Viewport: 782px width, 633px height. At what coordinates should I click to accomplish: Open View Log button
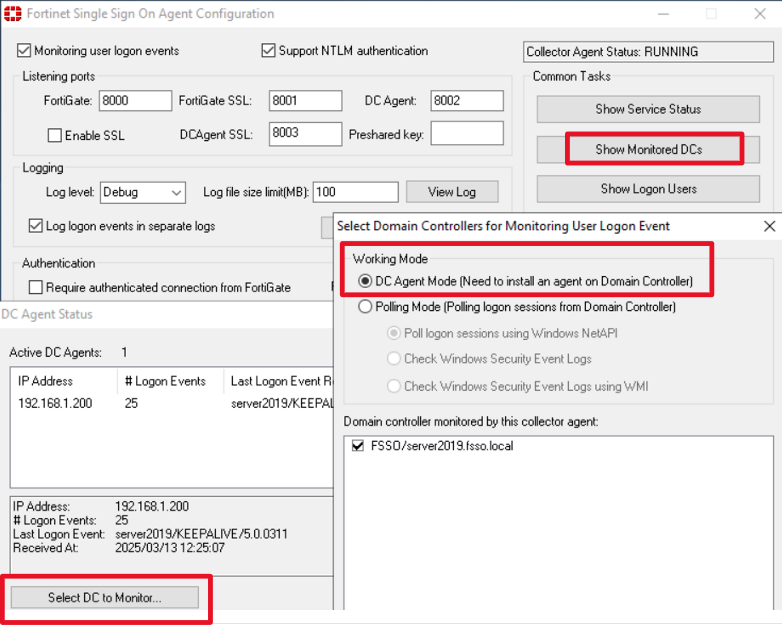452,192
